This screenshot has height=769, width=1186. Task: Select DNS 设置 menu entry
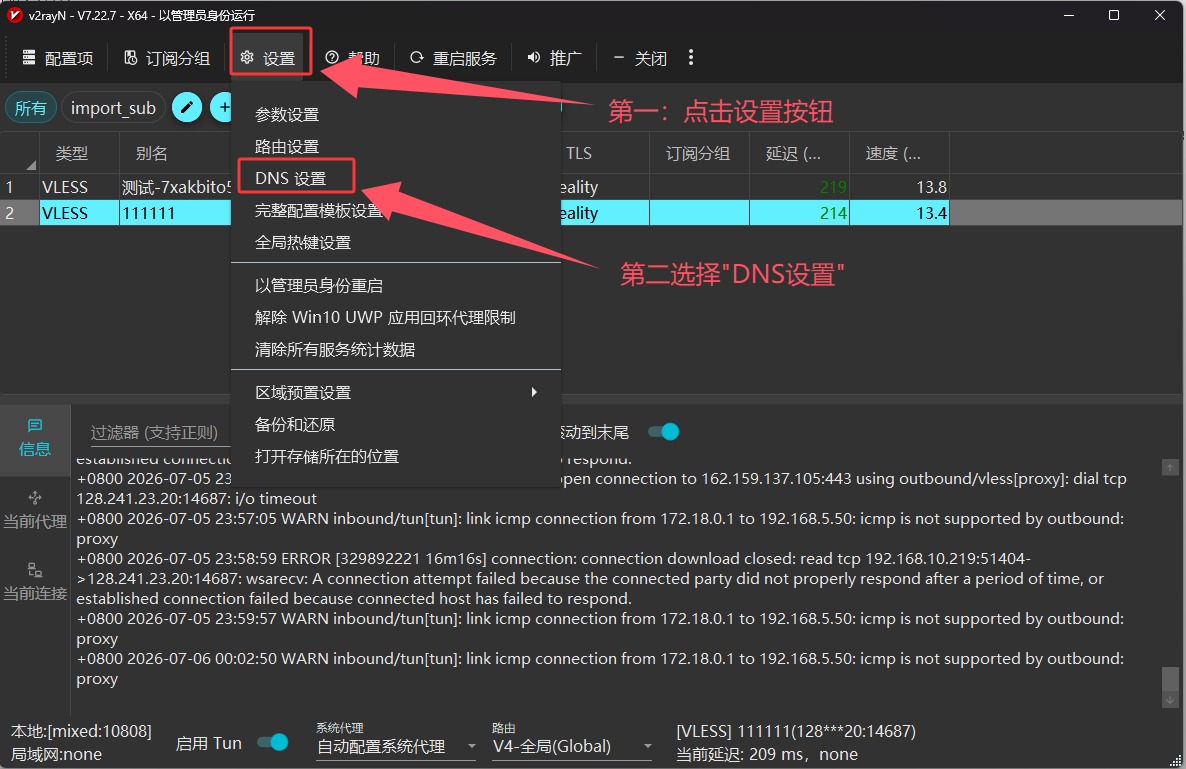[396, 178]
